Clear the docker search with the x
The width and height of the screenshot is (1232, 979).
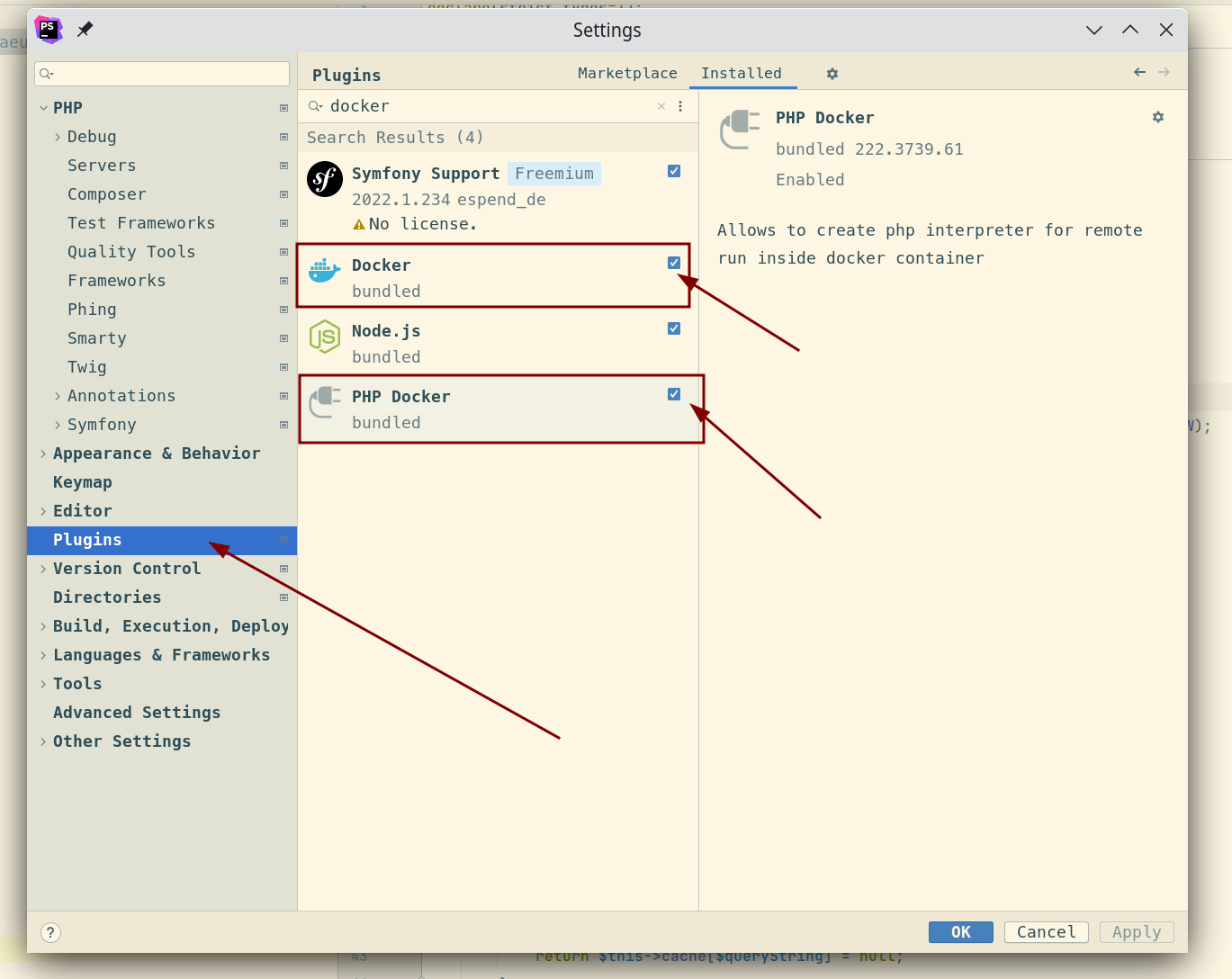pos(661,105)
